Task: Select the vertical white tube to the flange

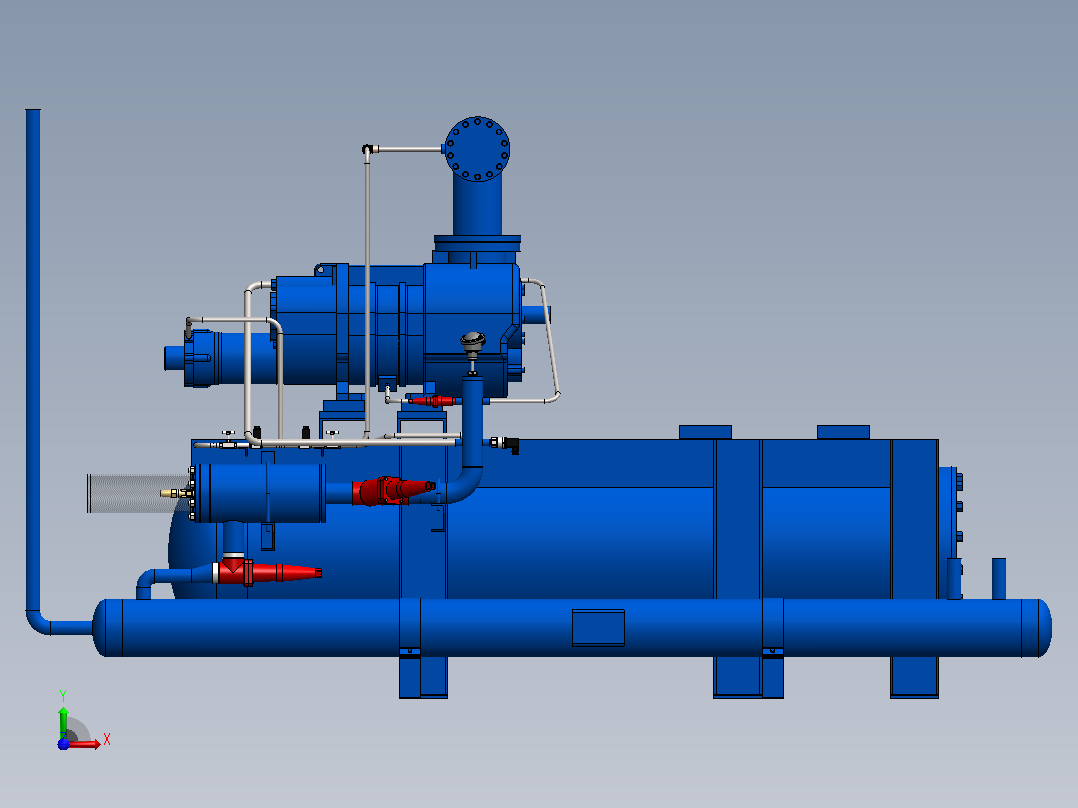Action: (x=367, y=292)
